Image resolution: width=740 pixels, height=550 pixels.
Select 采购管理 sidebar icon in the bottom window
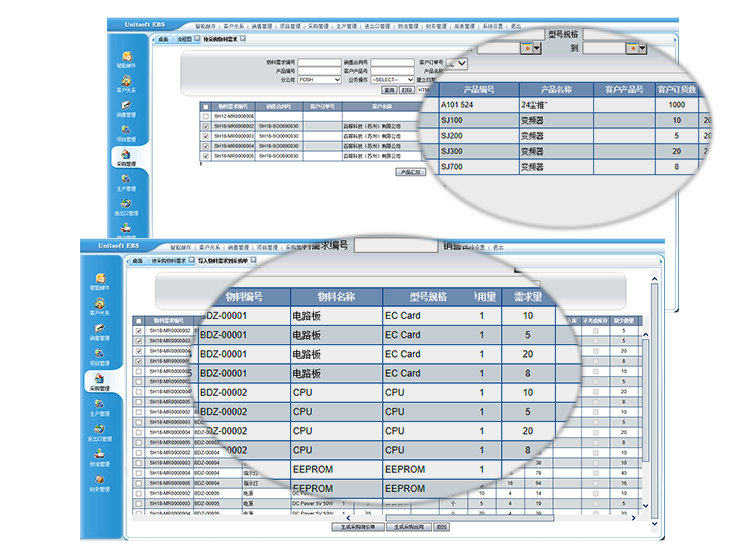tap(99, 380)
